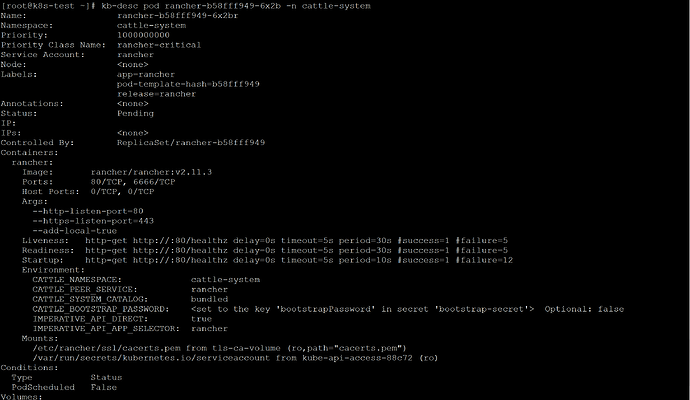Click the Priority value 1000000000
The height and width of the screenshot is (400, 690).
coord(144,35)
